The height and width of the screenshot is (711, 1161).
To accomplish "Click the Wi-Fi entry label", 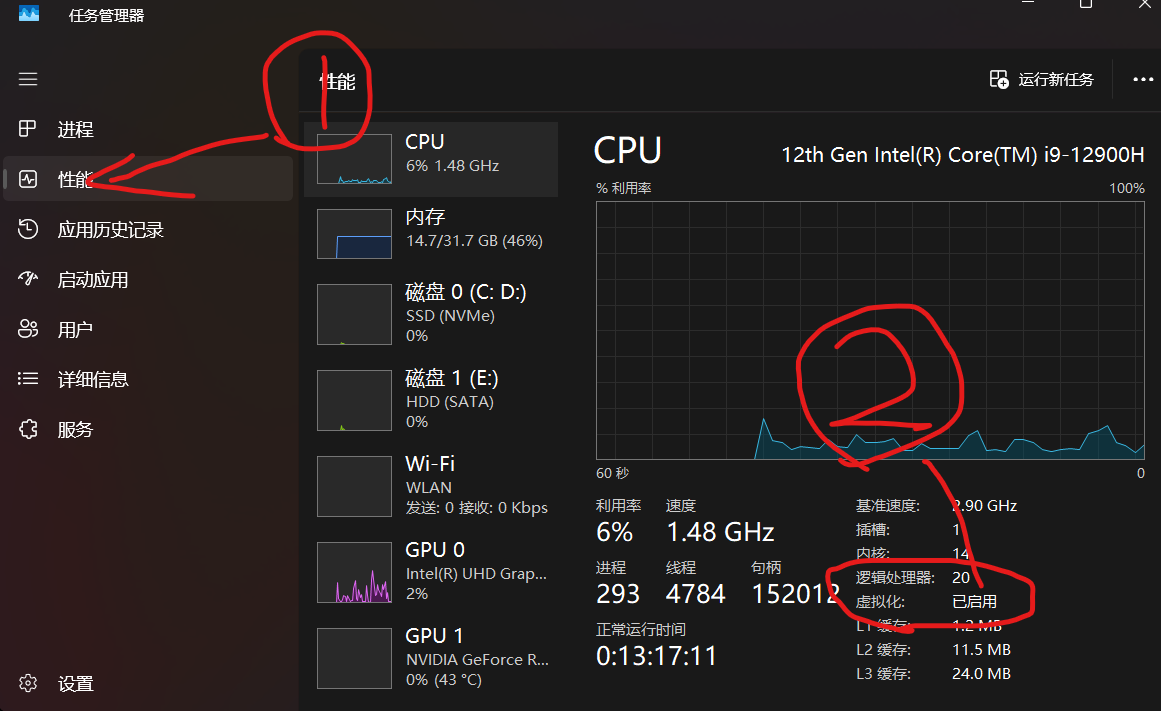I will [430, 464].
